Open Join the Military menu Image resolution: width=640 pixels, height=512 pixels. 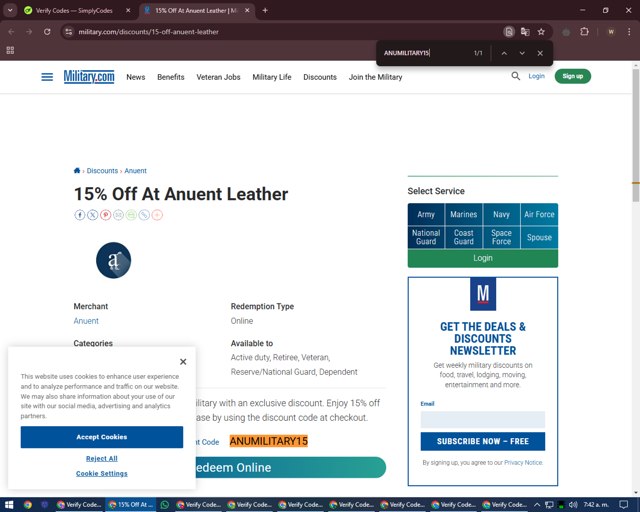tap(376, 77)
